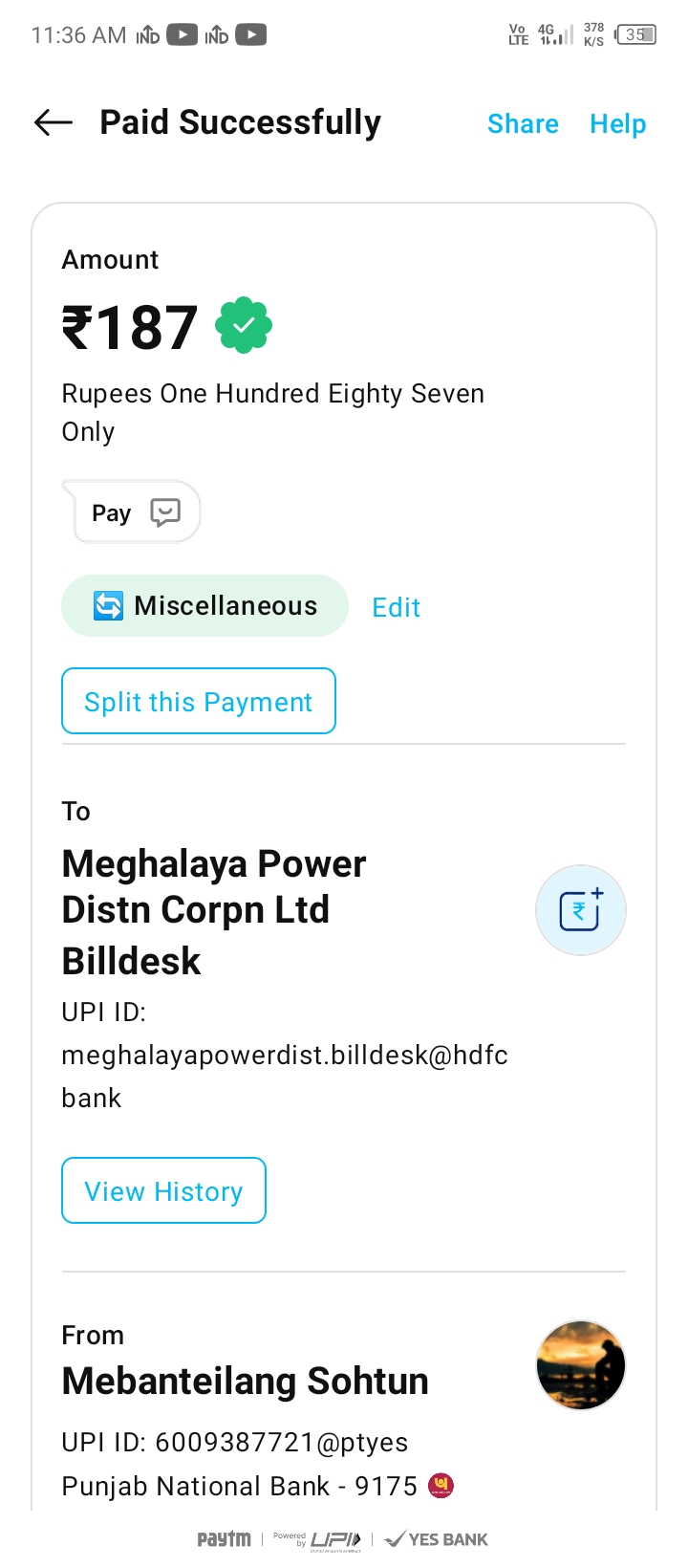Image resolution: width=688 pixels, height=1568 pixels.
Task: Tap the Pay message chip
Action: (132, 512)
